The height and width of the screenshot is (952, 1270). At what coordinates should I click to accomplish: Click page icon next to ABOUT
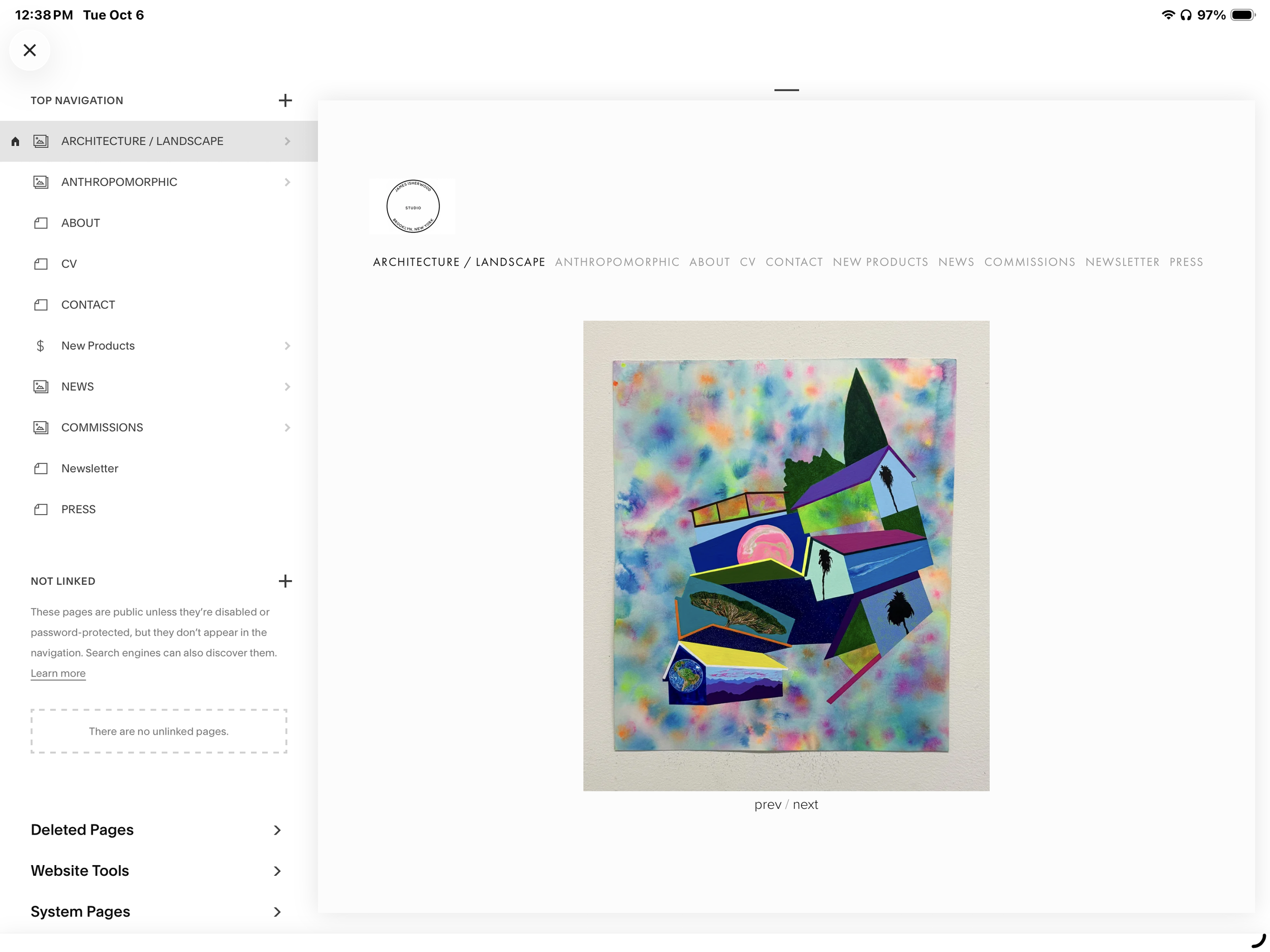pyautogui.click(x=41, y=223)
